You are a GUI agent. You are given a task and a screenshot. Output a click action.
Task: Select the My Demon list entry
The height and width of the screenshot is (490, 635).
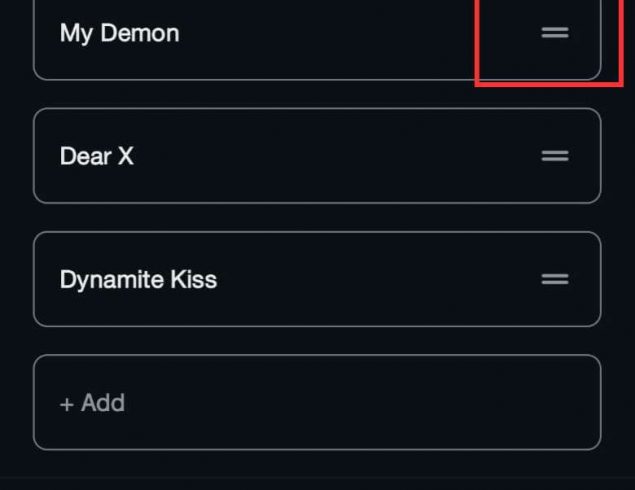pos(300,34)
